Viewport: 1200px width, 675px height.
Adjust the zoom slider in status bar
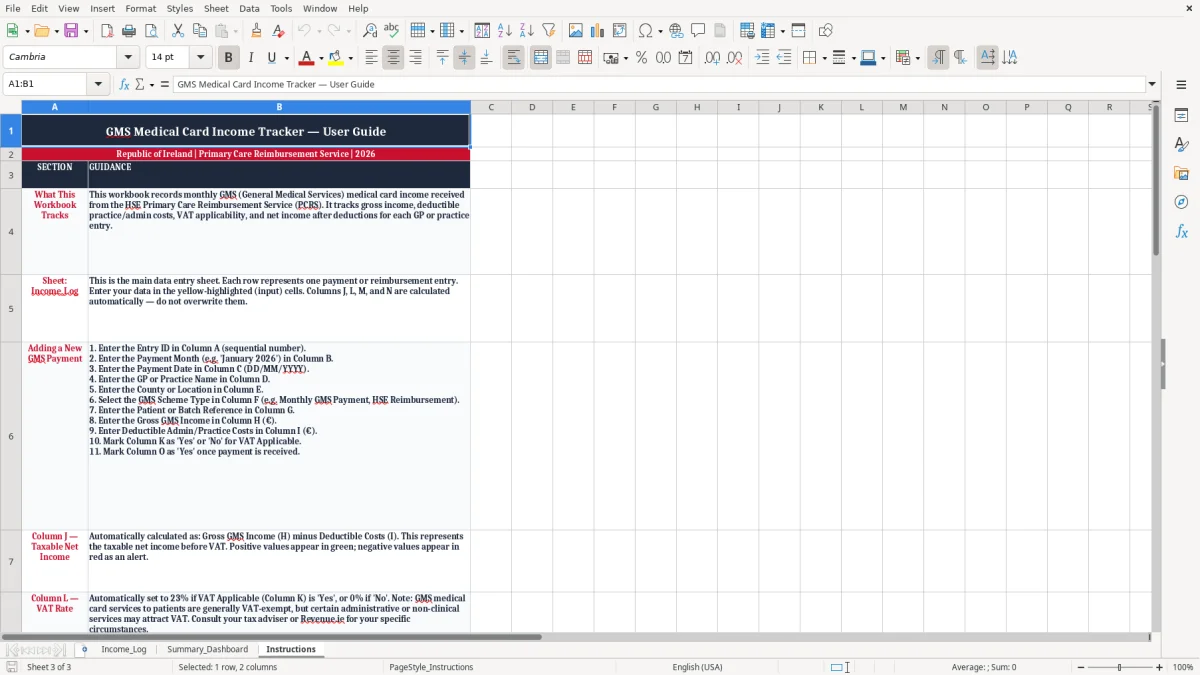point(1119,667)
